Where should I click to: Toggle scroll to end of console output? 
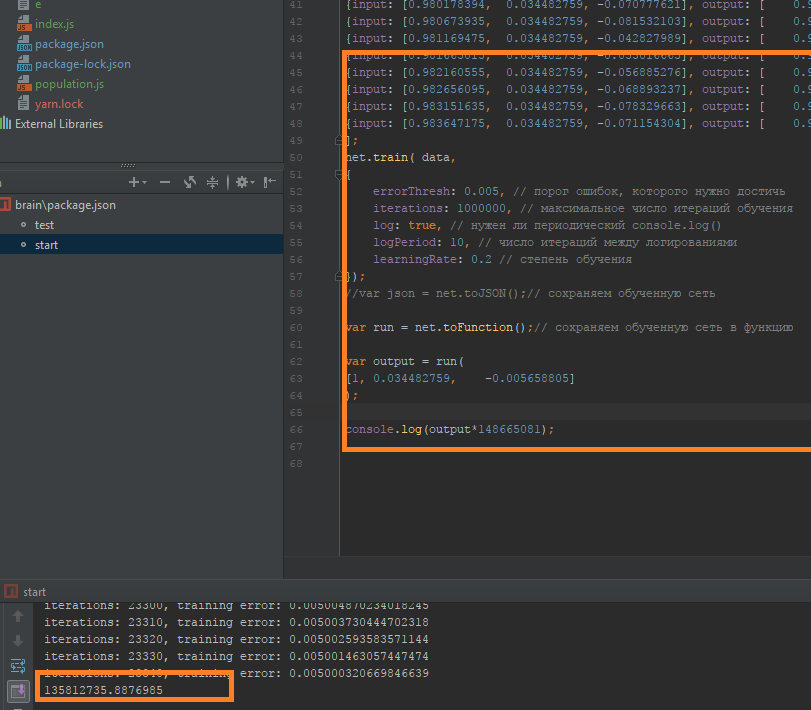coord(18,690)
